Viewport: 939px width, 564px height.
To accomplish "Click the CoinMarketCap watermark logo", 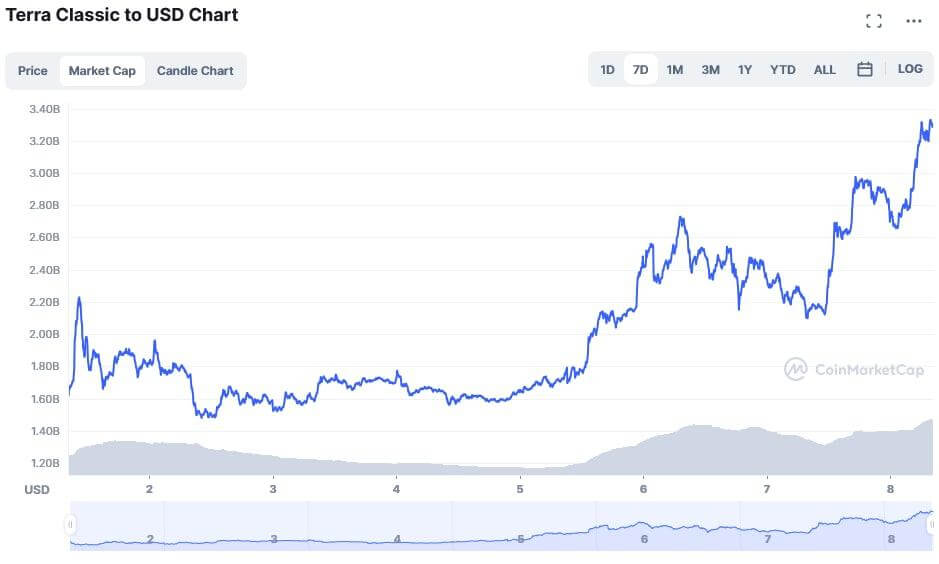I will (855, 369).
